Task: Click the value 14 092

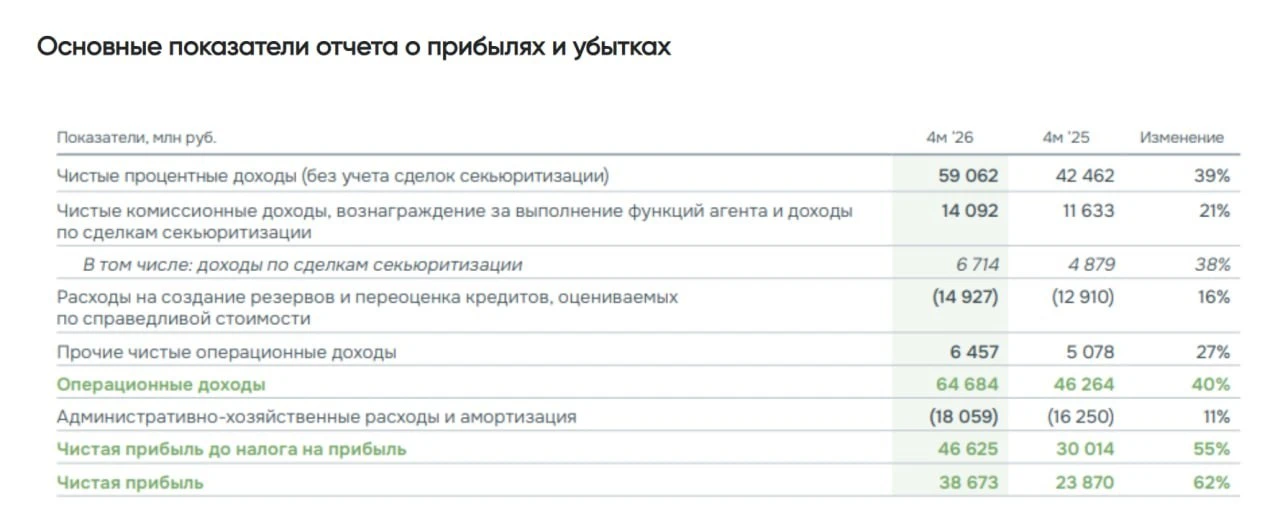Action: point(968,211)
